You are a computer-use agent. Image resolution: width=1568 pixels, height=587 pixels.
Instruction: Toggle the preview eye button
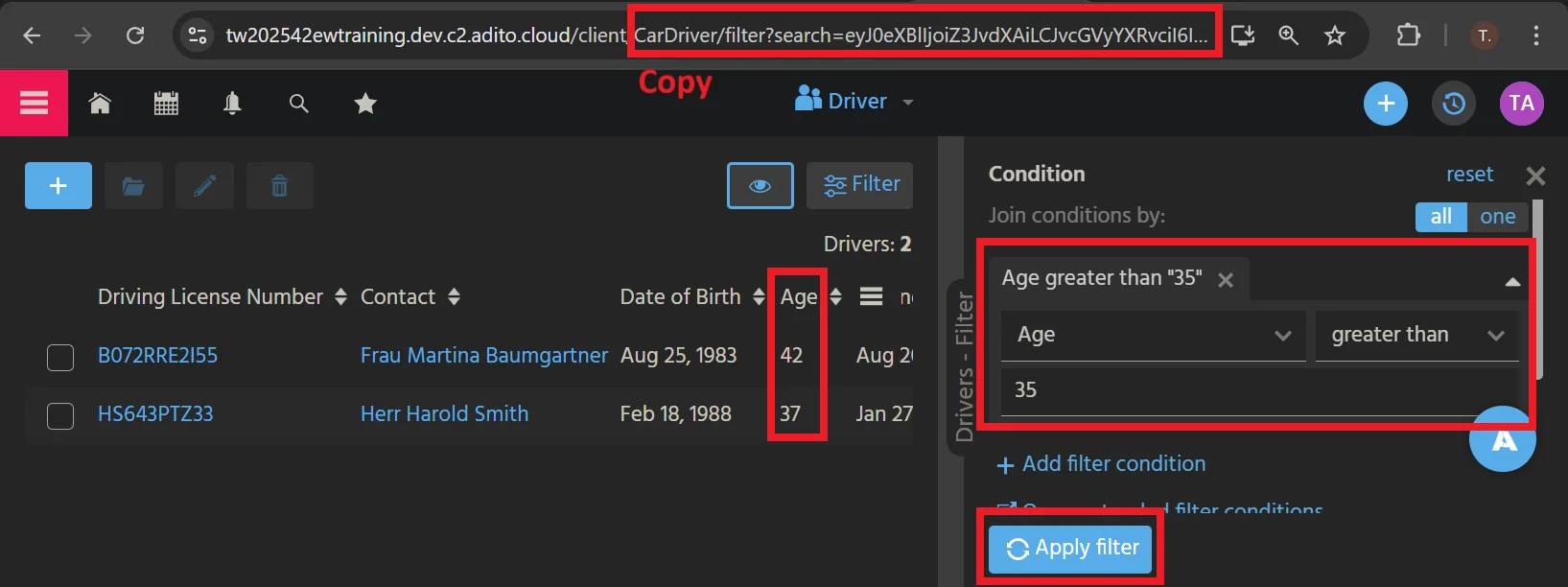[761, 185]
